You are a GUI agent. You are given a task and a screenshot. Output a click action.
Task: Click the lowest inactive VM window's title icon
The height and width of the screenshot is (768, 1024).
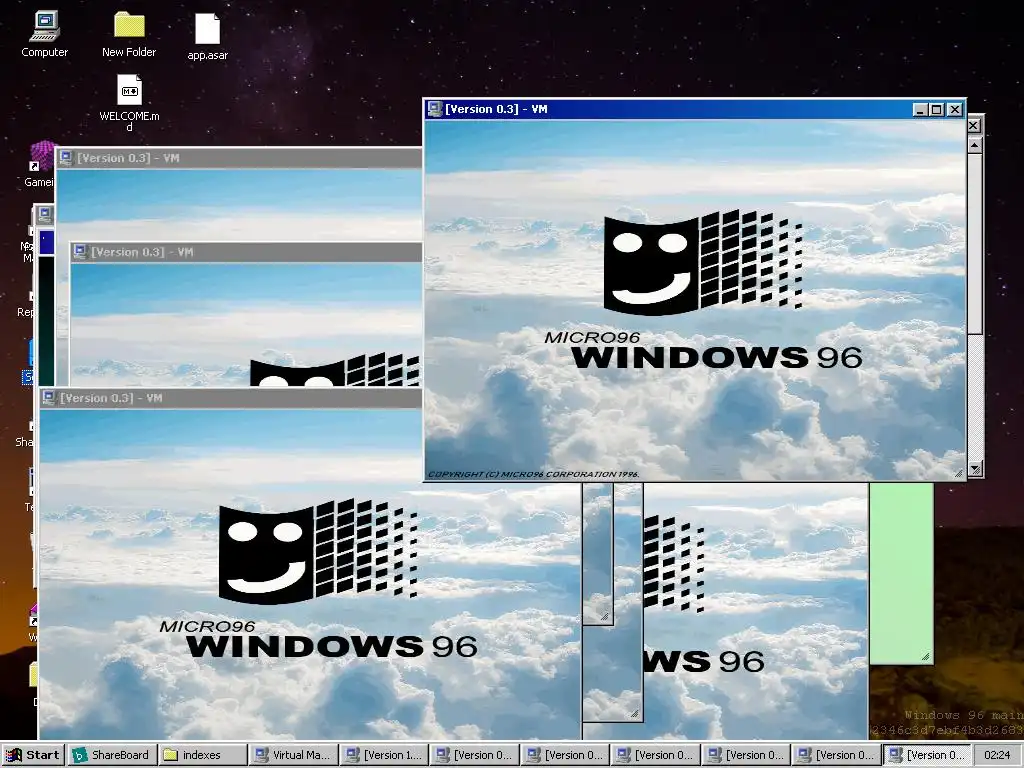click(49, 398)
